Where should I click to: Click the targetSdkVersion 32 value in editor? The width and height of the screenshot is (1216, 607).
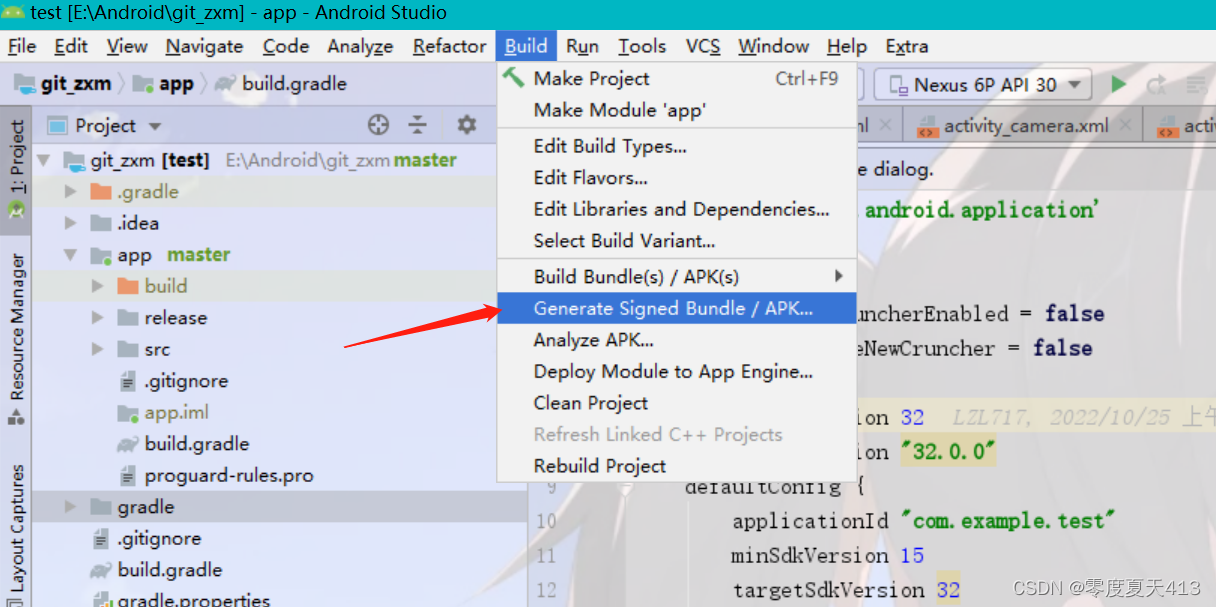pyautogui.click(x=948, y=590)
